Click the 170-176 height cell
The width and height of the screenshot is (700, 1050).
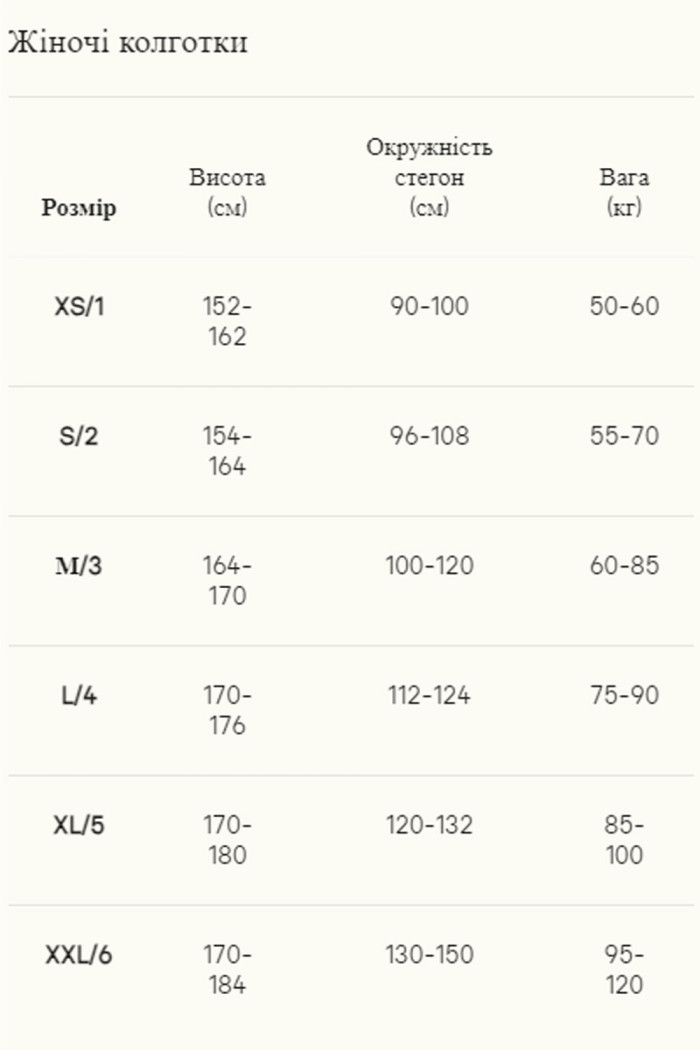coord(228,711)
